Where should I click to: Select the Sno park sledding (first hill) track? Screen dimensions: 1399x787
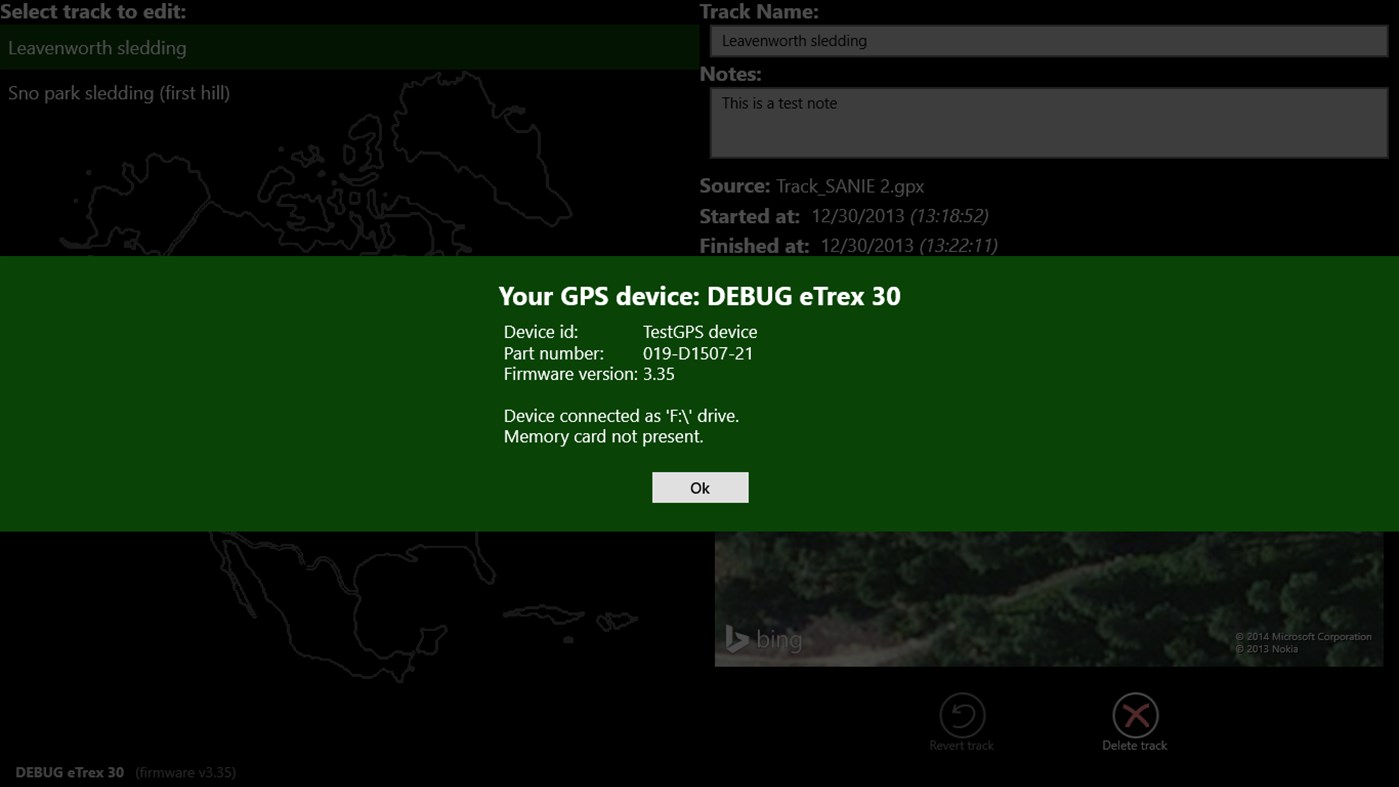[119, 92]
